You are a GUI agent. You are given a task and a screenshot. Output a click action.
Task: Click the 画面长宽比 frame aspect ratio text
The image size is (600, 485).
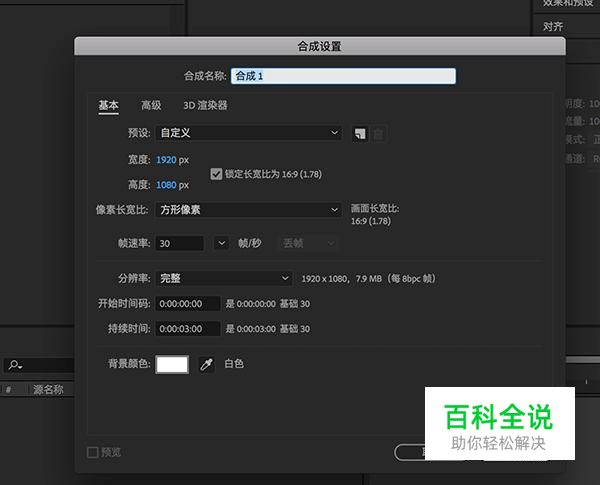tap(375, 209)
